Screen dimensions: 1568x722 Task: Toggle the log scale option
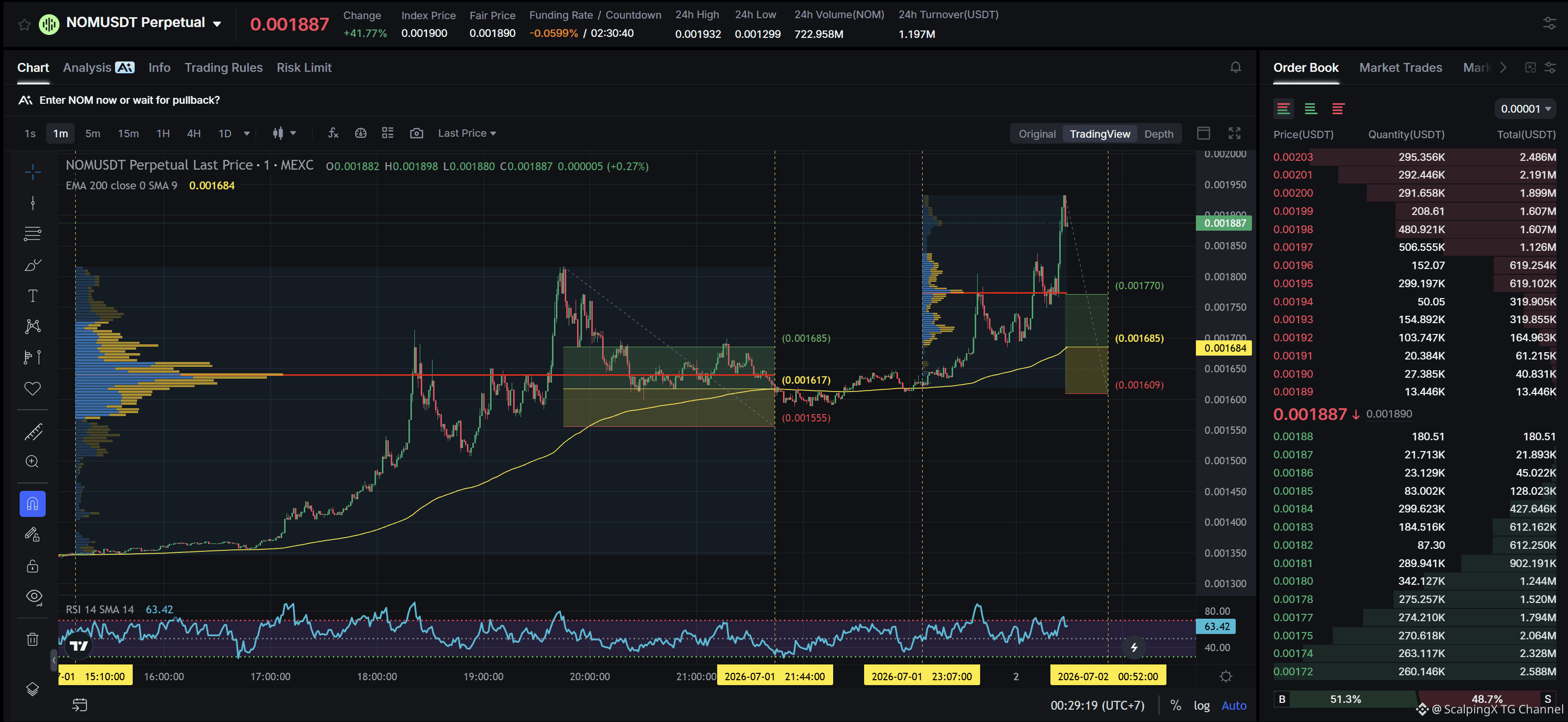tap(1202, 705)
